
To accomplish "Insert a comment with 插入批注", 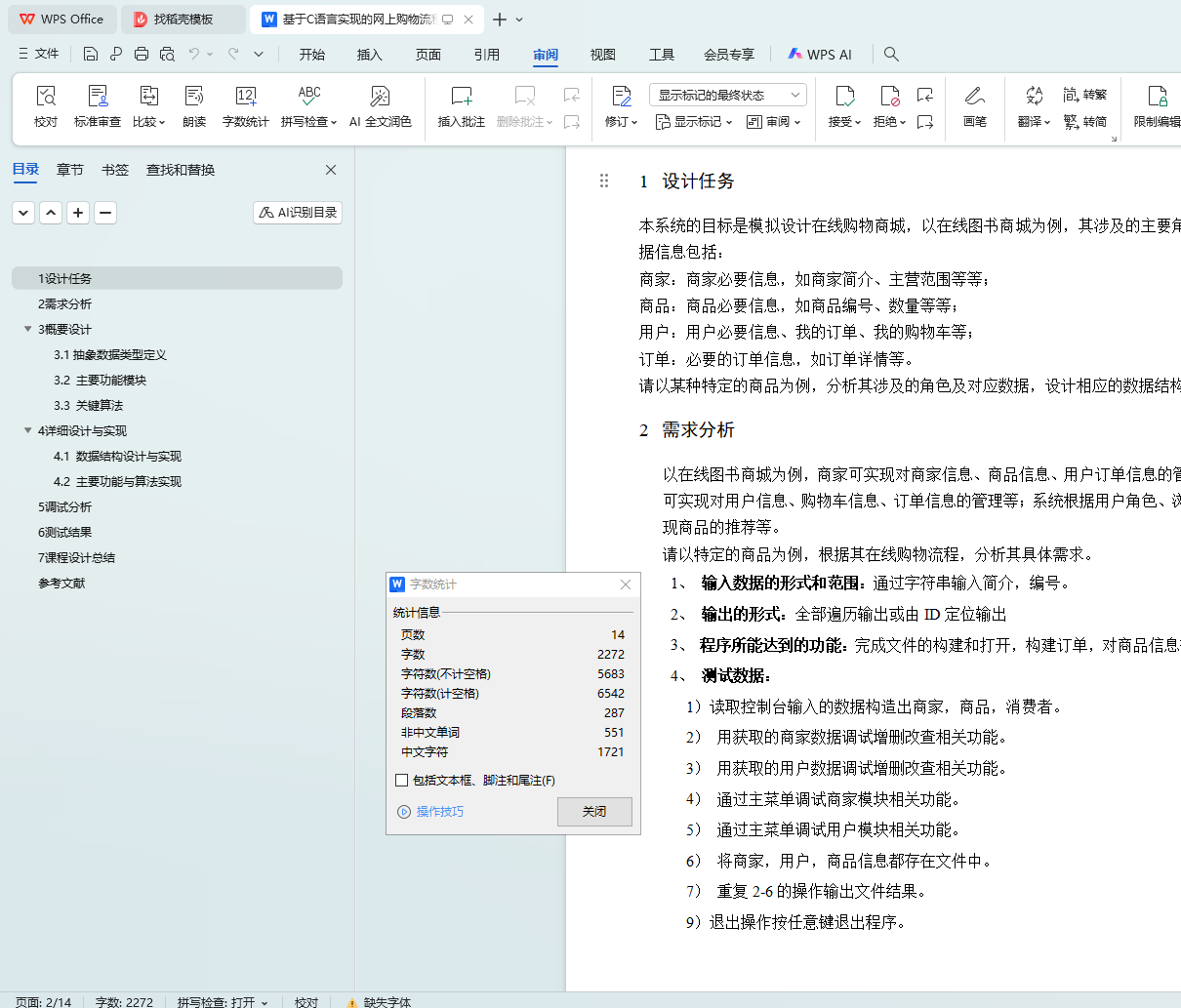I will click(462, 106).
